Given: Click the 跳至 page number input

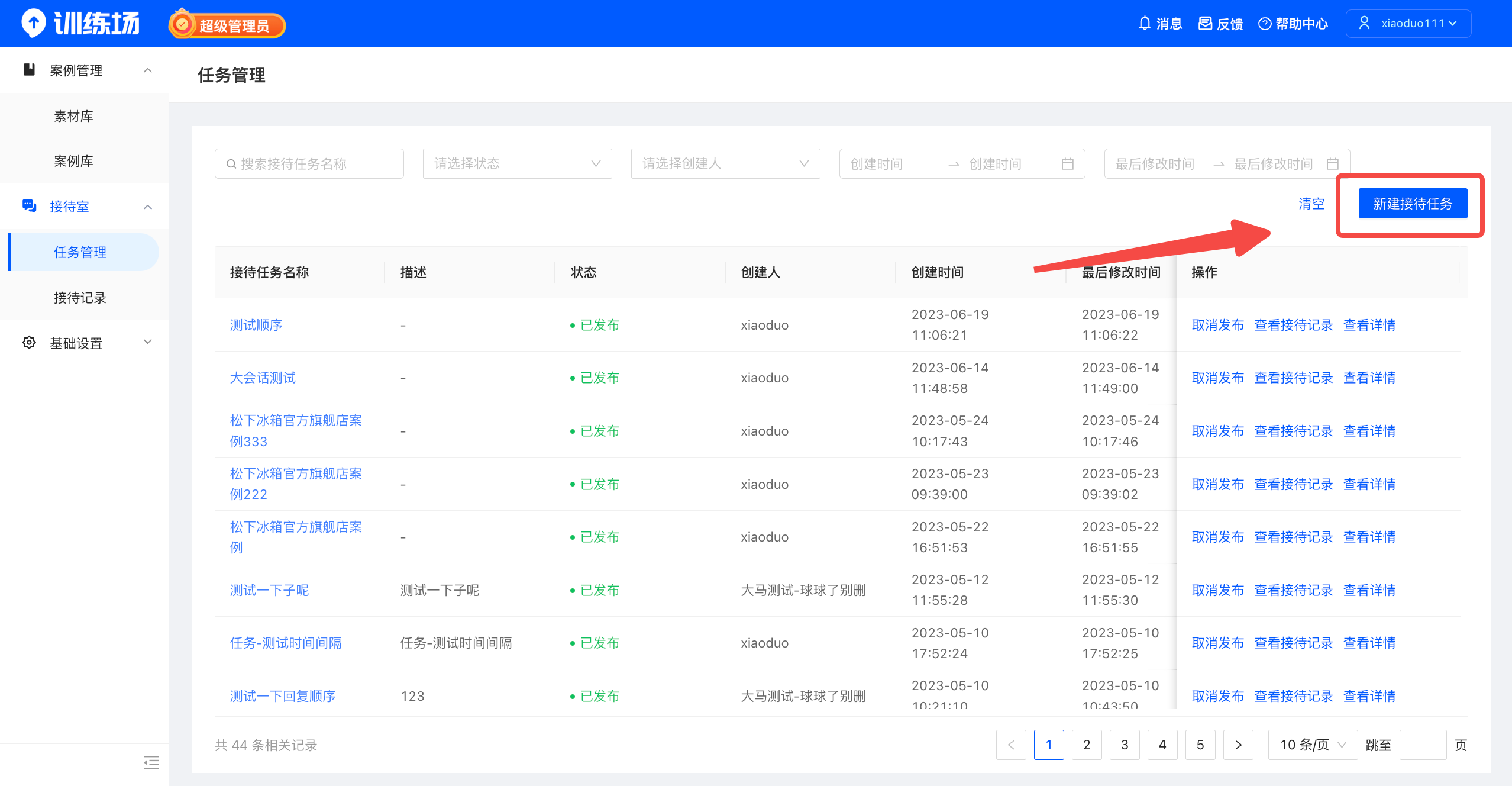Looking at the screenshot, I should (x=1423, y=745).
